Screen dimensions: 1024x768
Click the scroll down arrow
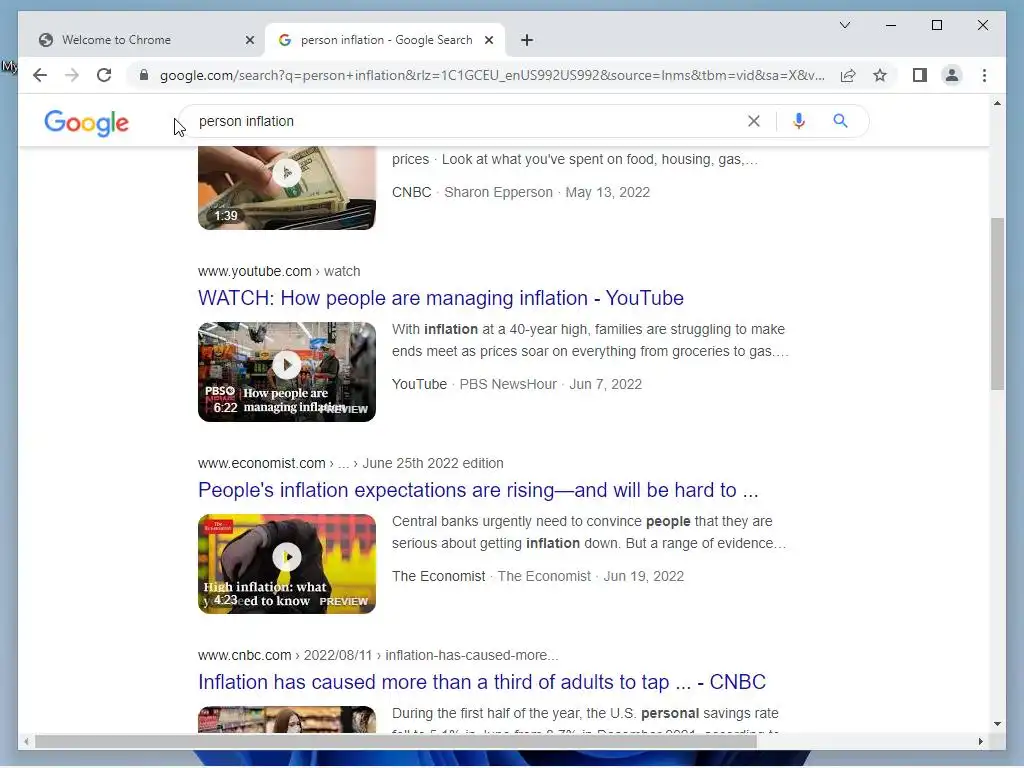(x=997, y=724)
